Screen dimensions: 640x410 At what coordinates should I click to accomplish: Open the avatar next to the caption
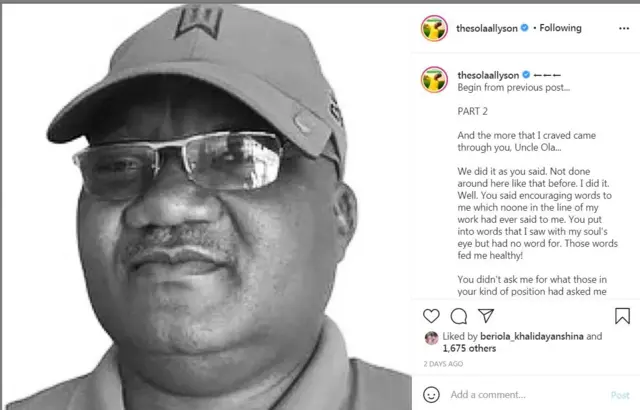coord(434,80)
